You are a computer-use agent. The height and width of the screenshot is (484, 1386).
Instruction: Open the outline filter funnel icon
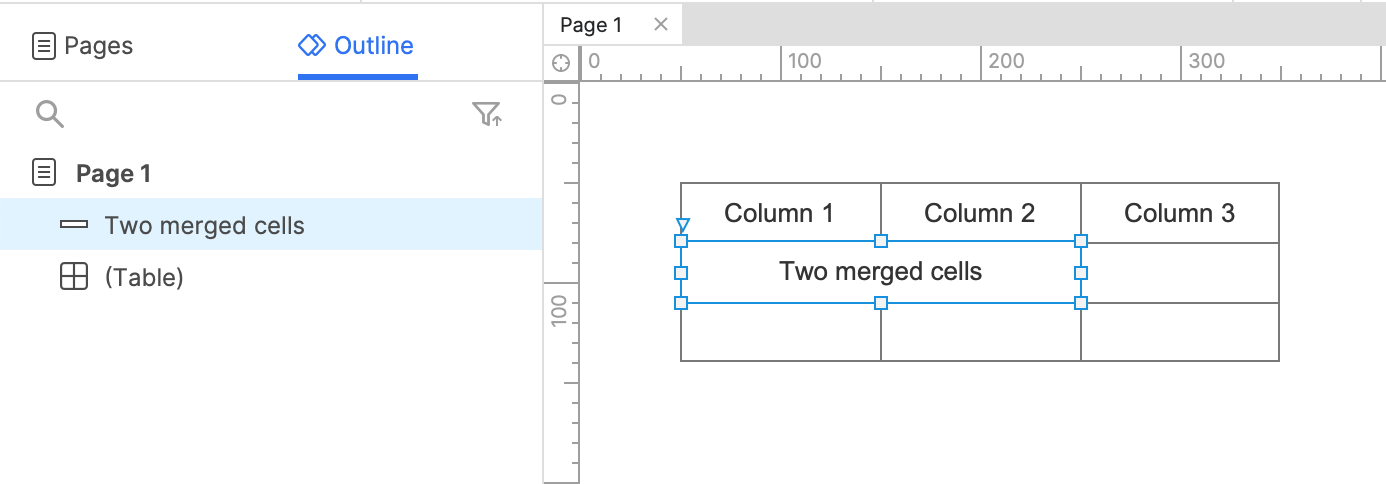tap(487, 114)
